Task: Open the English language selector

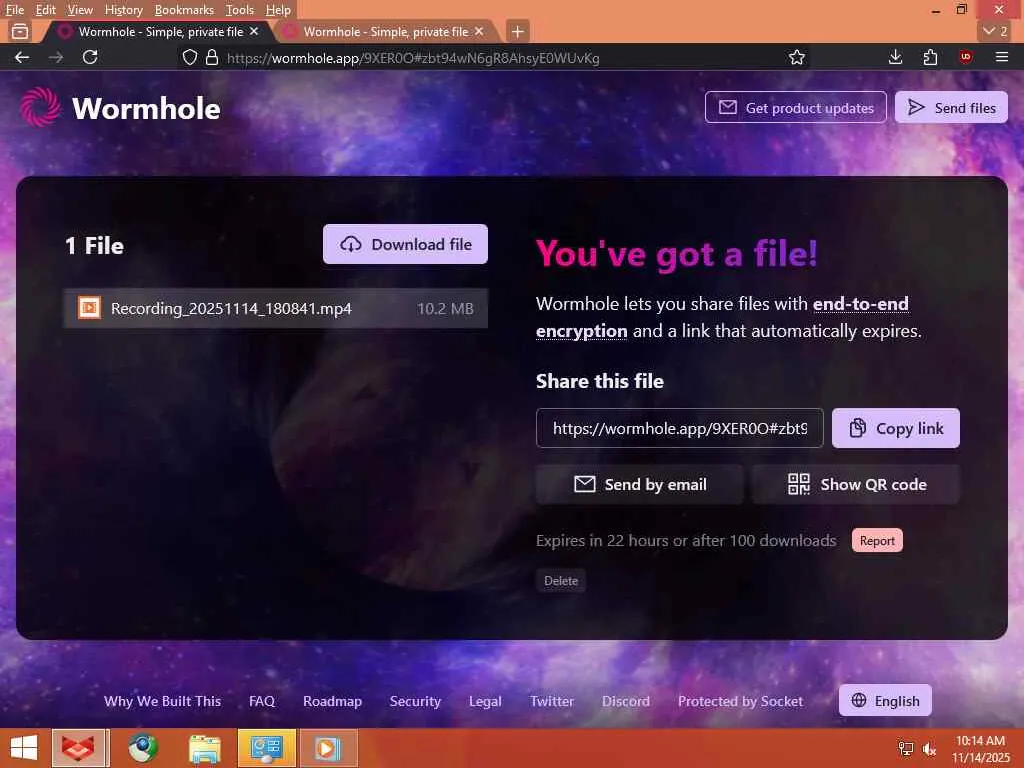Action: tap(885, 700)
